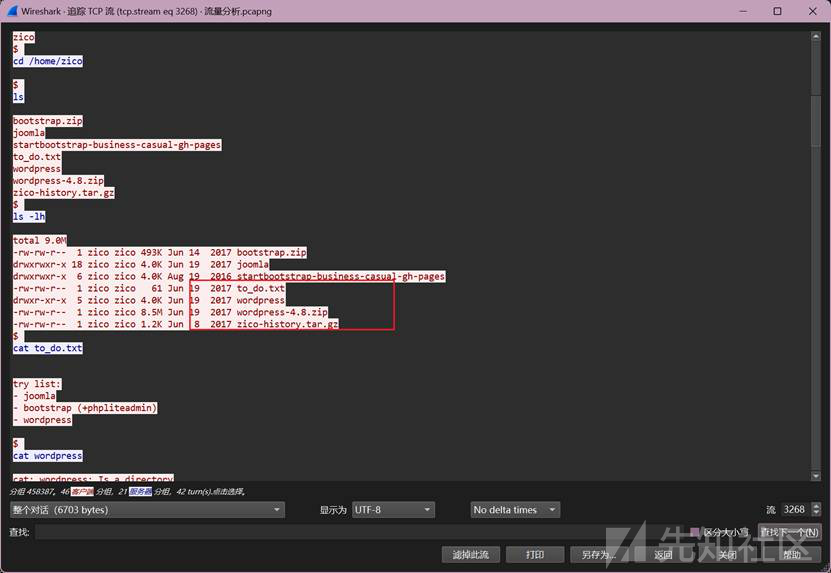The height and width of the screenshot is (573, 831).
Task: Click the scroll down arrow of stream view
Action: [816, 476]
